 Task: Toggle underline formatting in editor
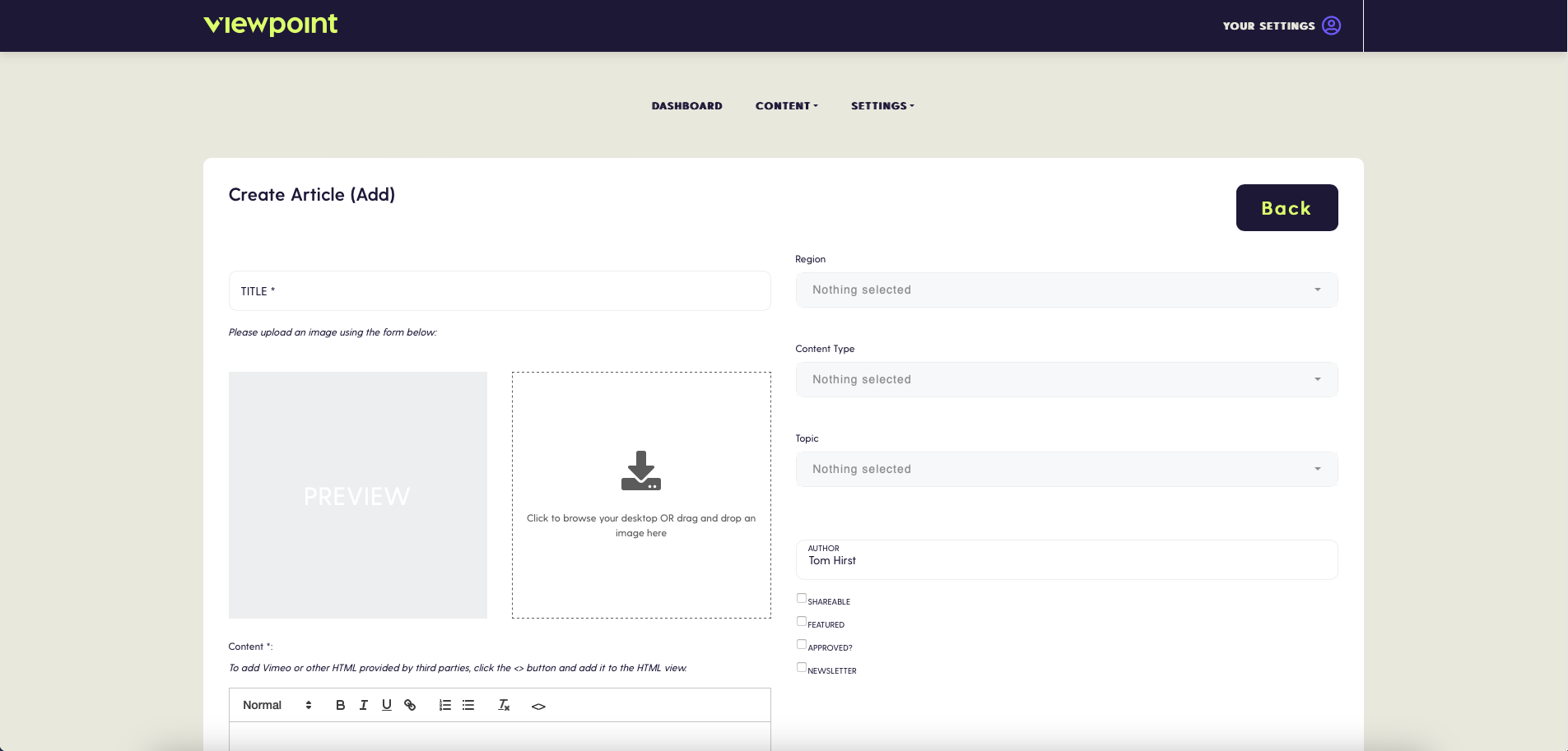(386, 705)
